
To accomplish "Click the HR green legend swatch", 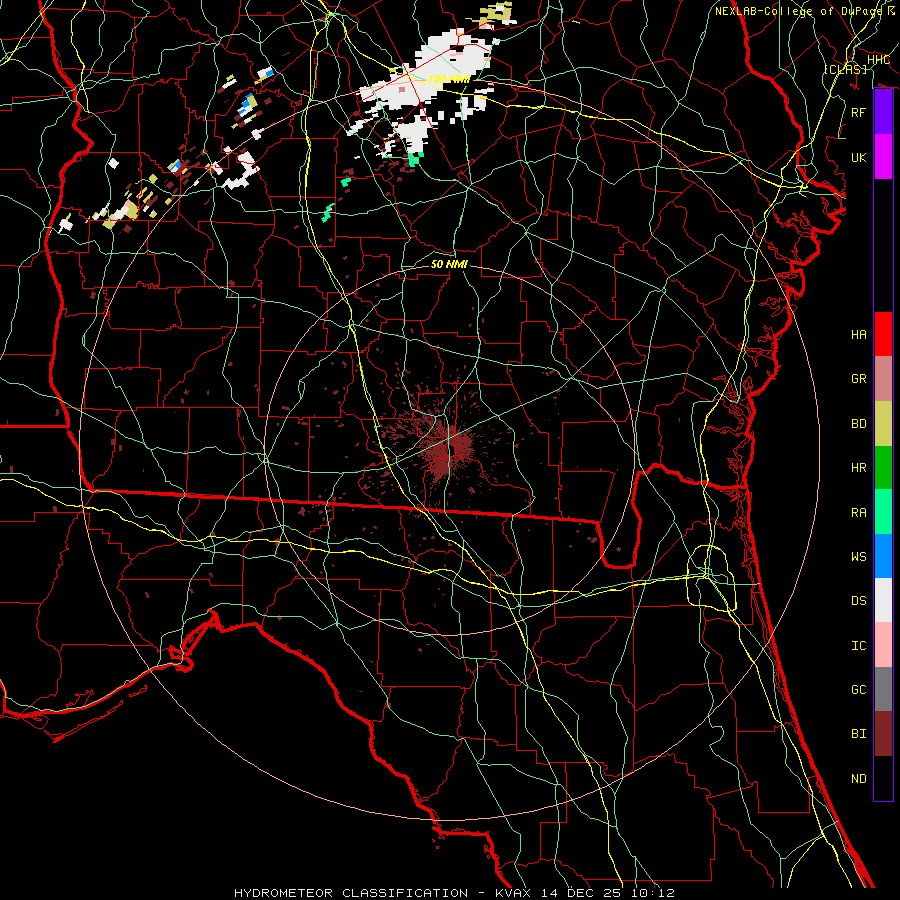I will pos(883,468).
